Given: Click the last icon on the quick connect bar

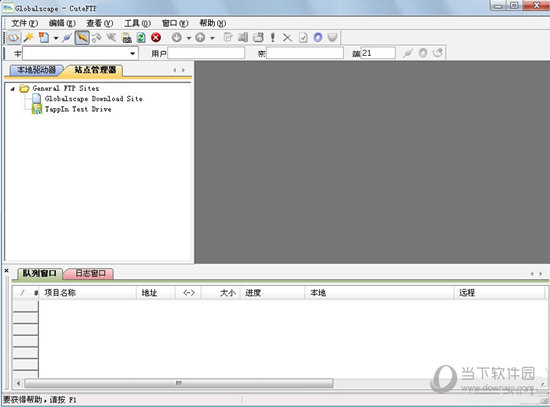Looking at the screenshot, I should (x=438, y=53).
